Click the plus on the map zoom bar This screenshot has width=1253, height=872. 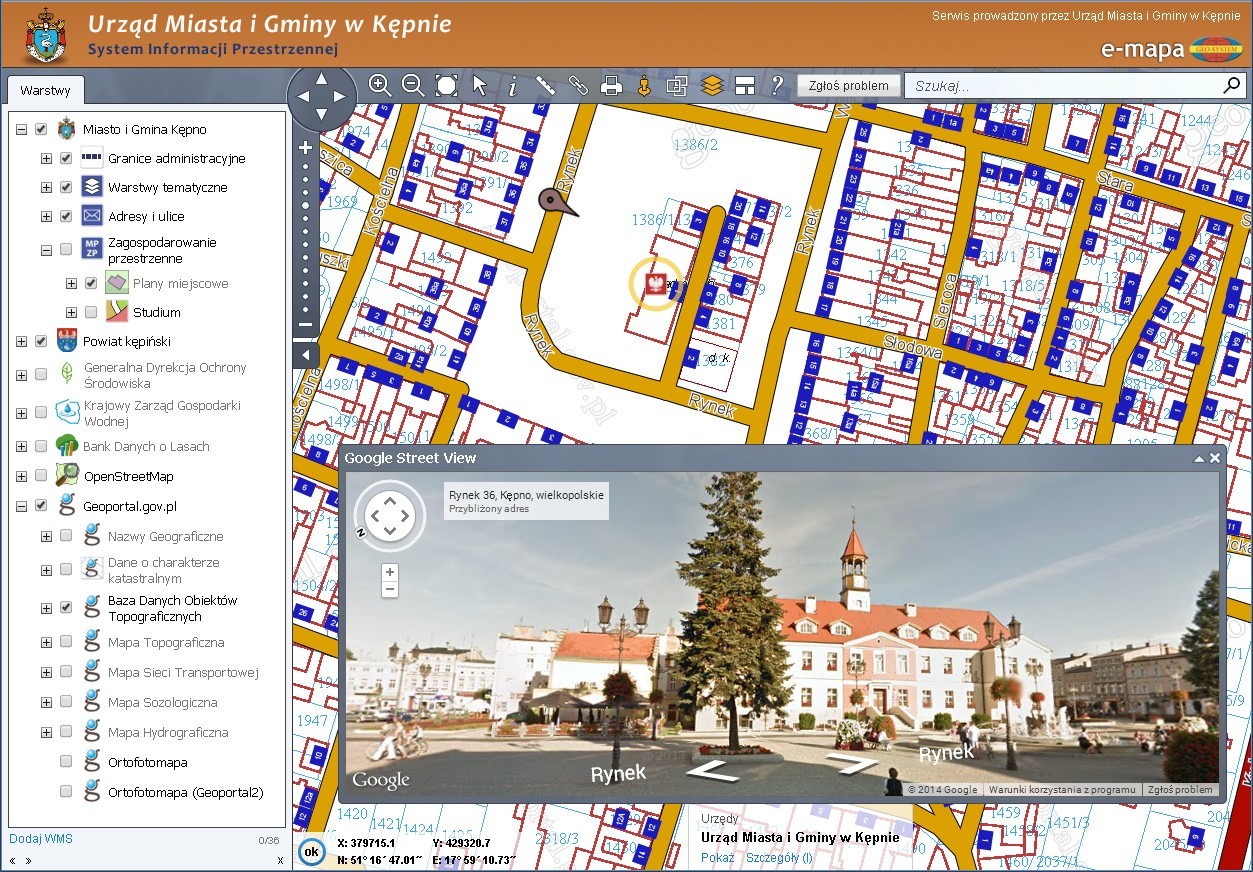(306, 148)
